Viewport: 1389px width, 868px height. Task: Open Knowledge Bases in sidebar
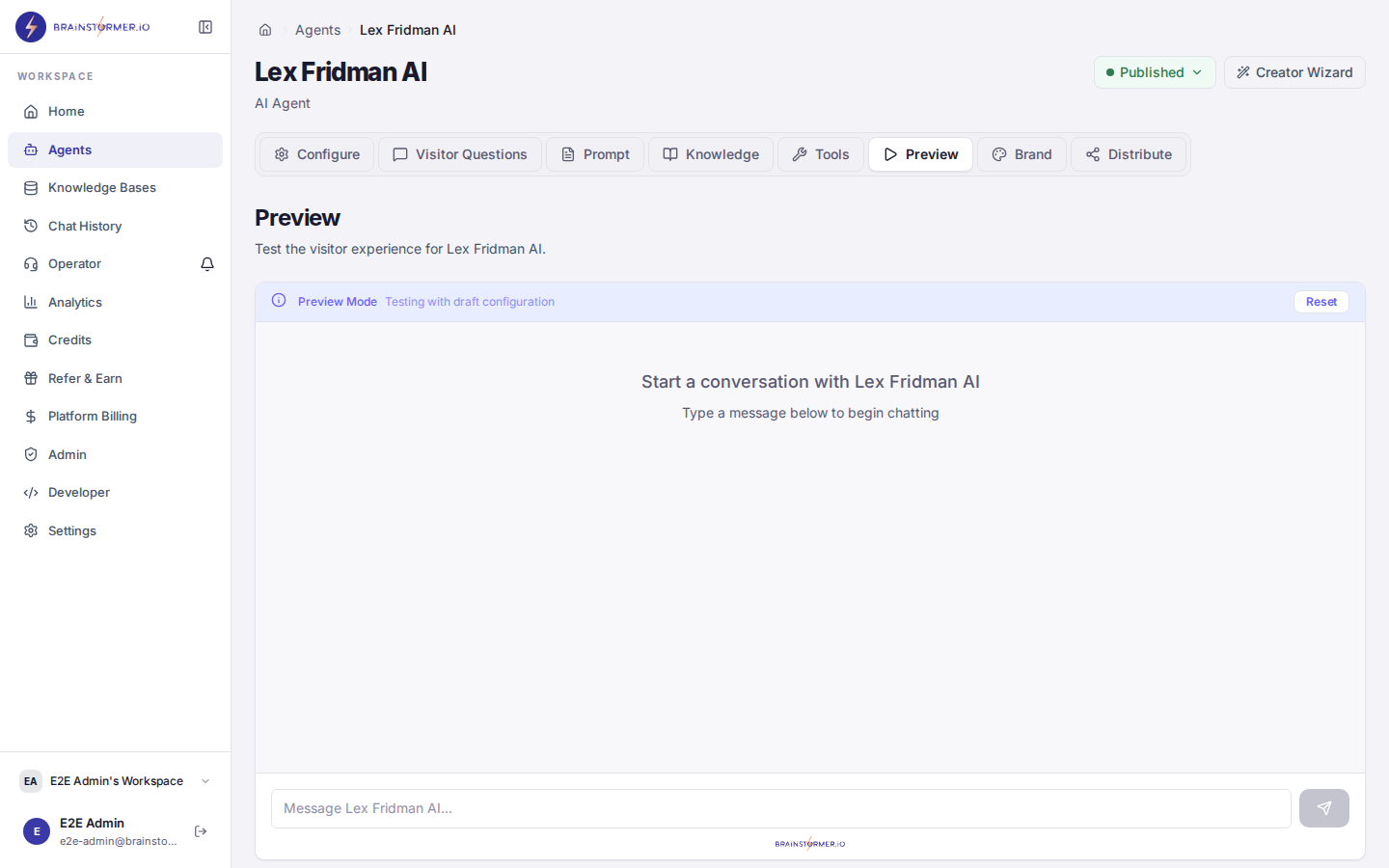click(x=115, y=188)
